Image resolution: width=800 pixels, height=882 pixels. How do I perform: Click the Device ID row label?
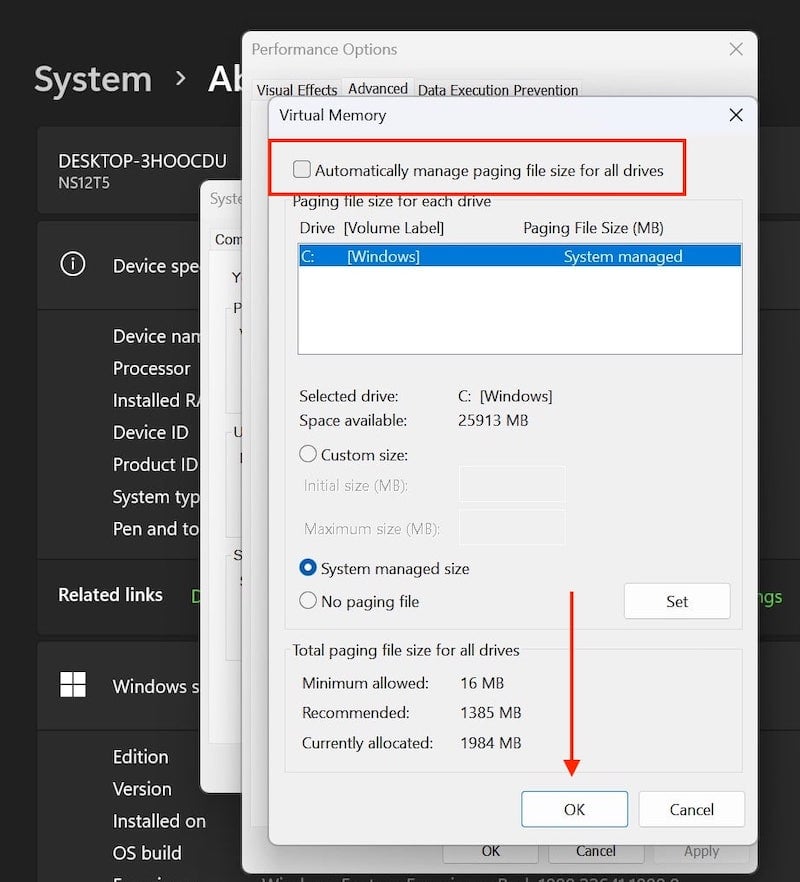150,432
